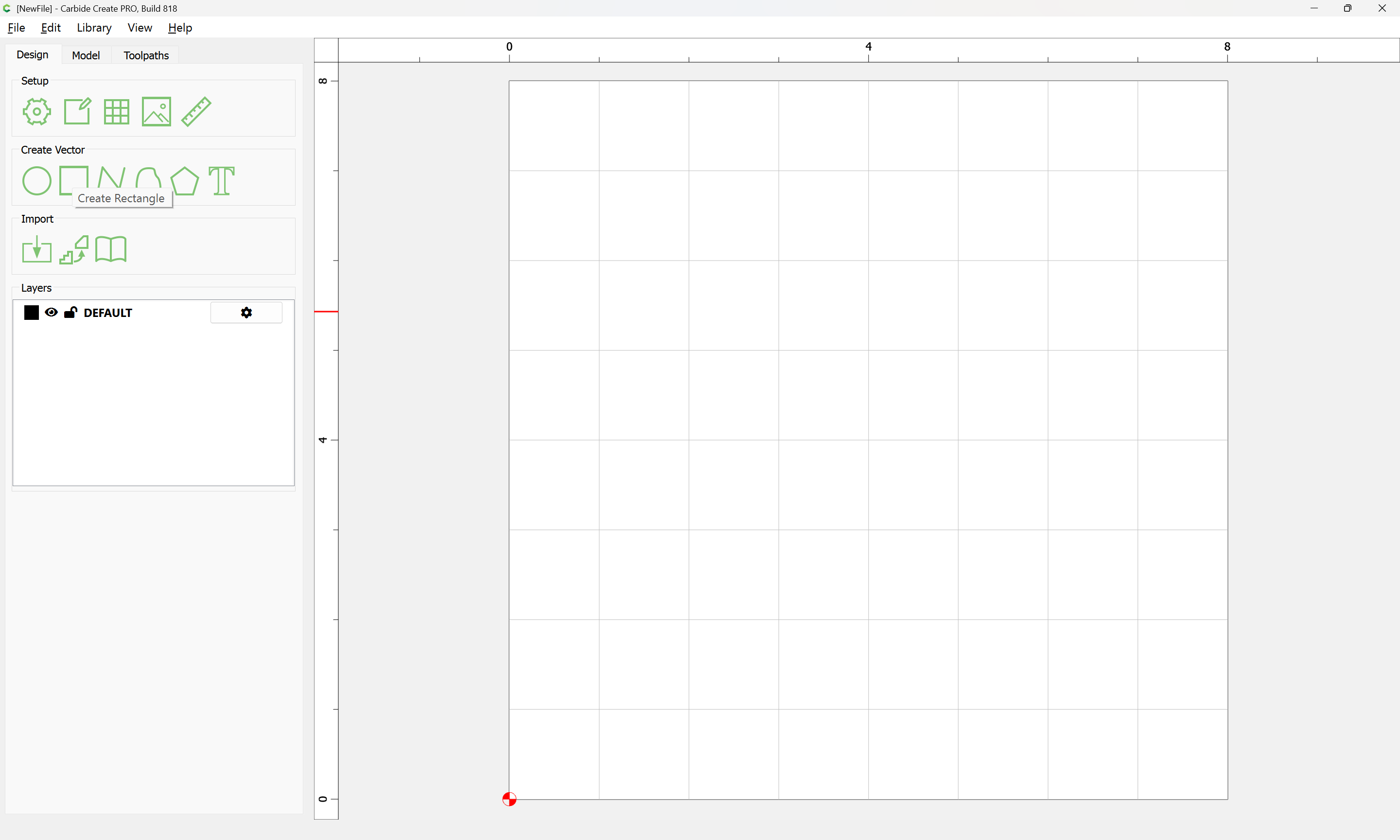1400x840 pixels.
Task: Select the Text T tool
Action: pyautogui.click(x=221, y=180)
